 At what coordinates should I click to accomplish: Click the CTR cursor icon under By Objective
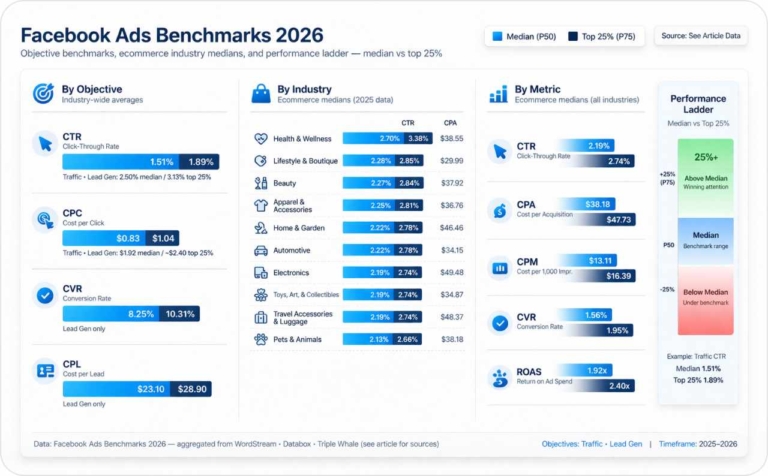pos(45,144)
